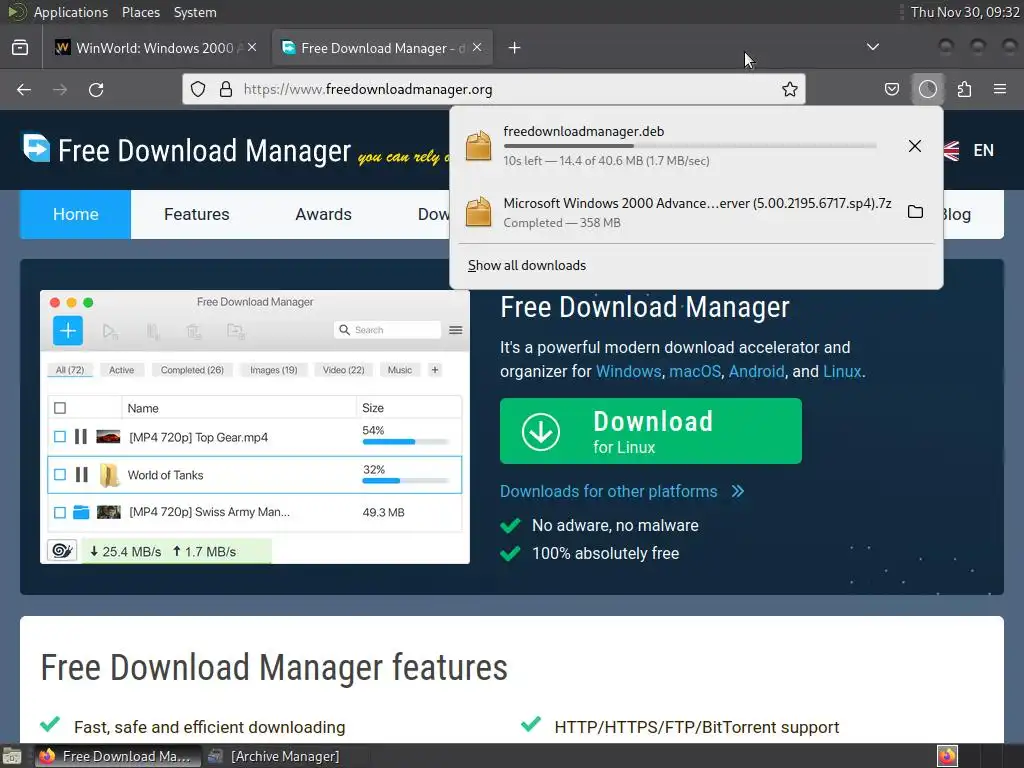Open the shield tracking protection icon
This screenshot has width=1024, height=768.
[x=198, y=89]
